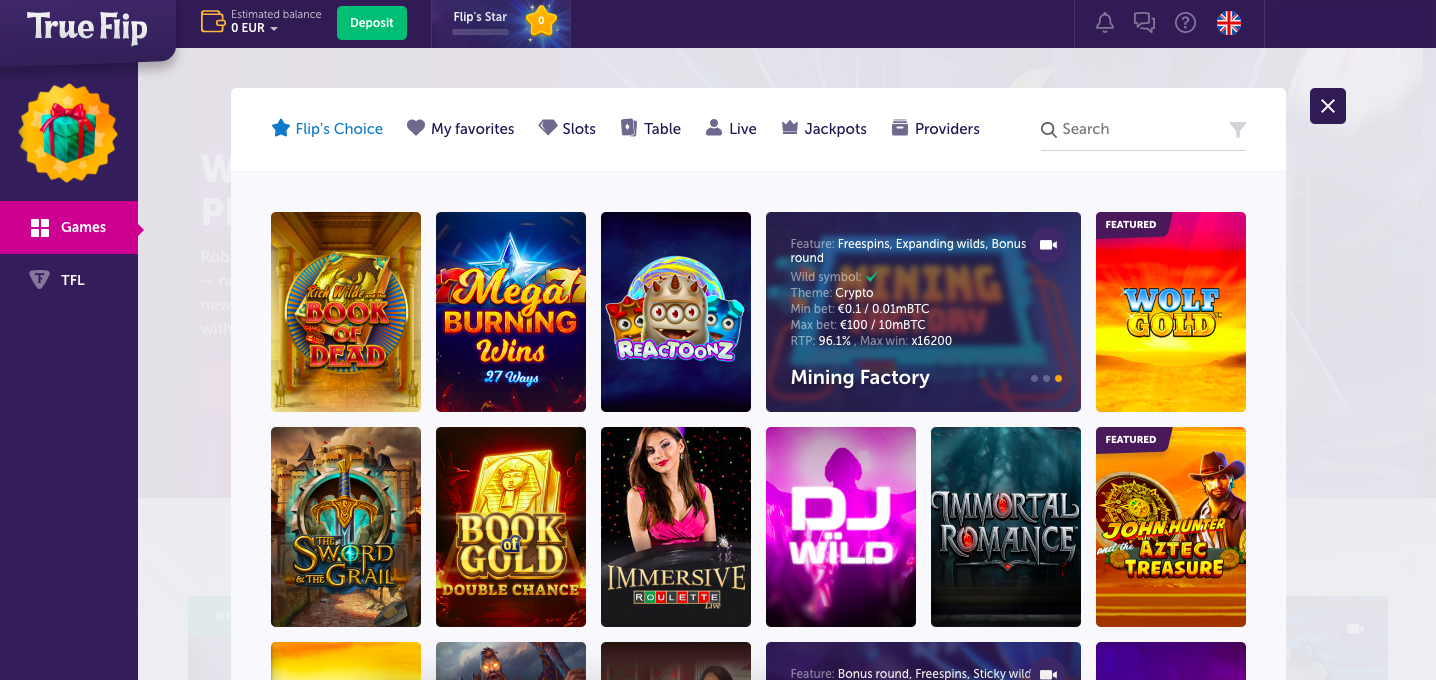Open the filter funnel icon

pos(1238,130)
